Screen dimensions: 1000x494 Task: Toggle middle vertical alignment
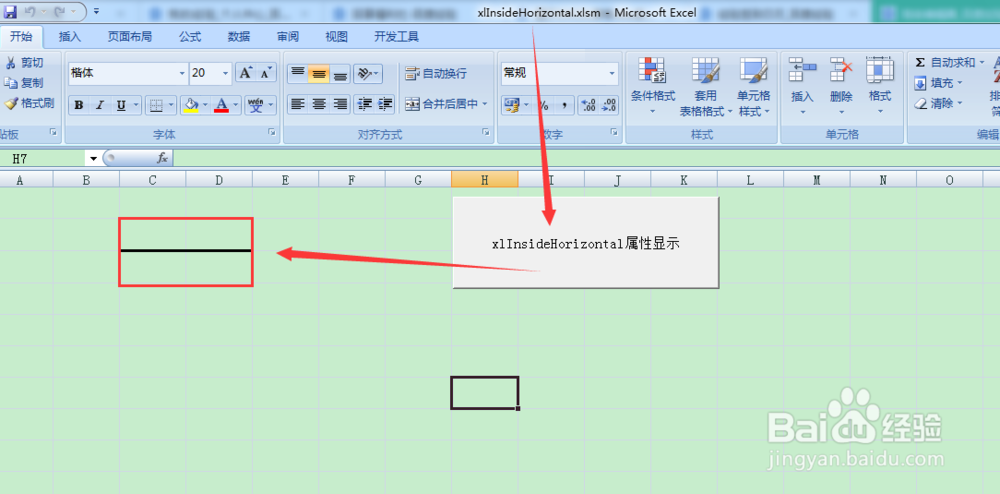pyautogui.click(x=319, y=73)
